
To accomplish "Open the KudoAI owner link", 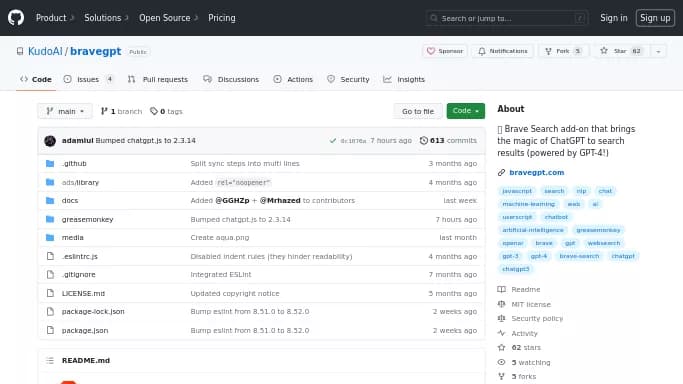I will (45, 51).
